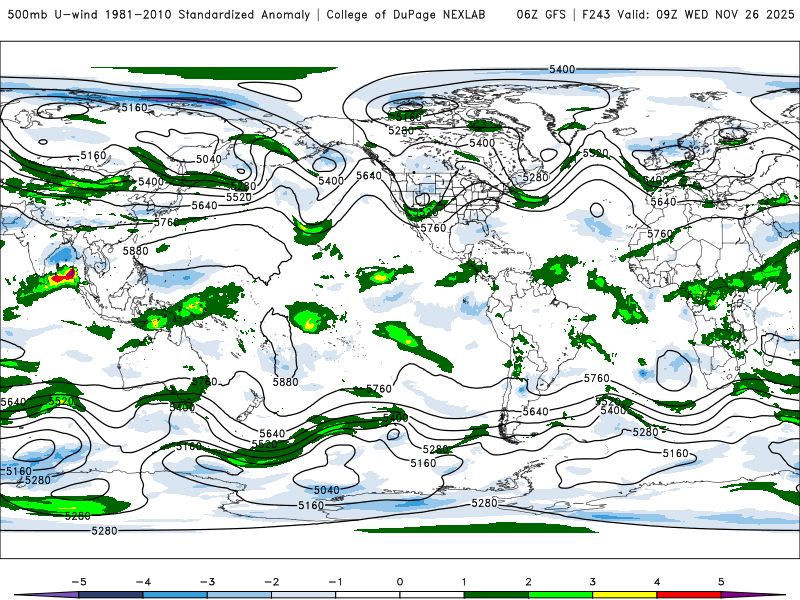
Task: Select the red 4 to 5 legend swatch
Action: 689,595
